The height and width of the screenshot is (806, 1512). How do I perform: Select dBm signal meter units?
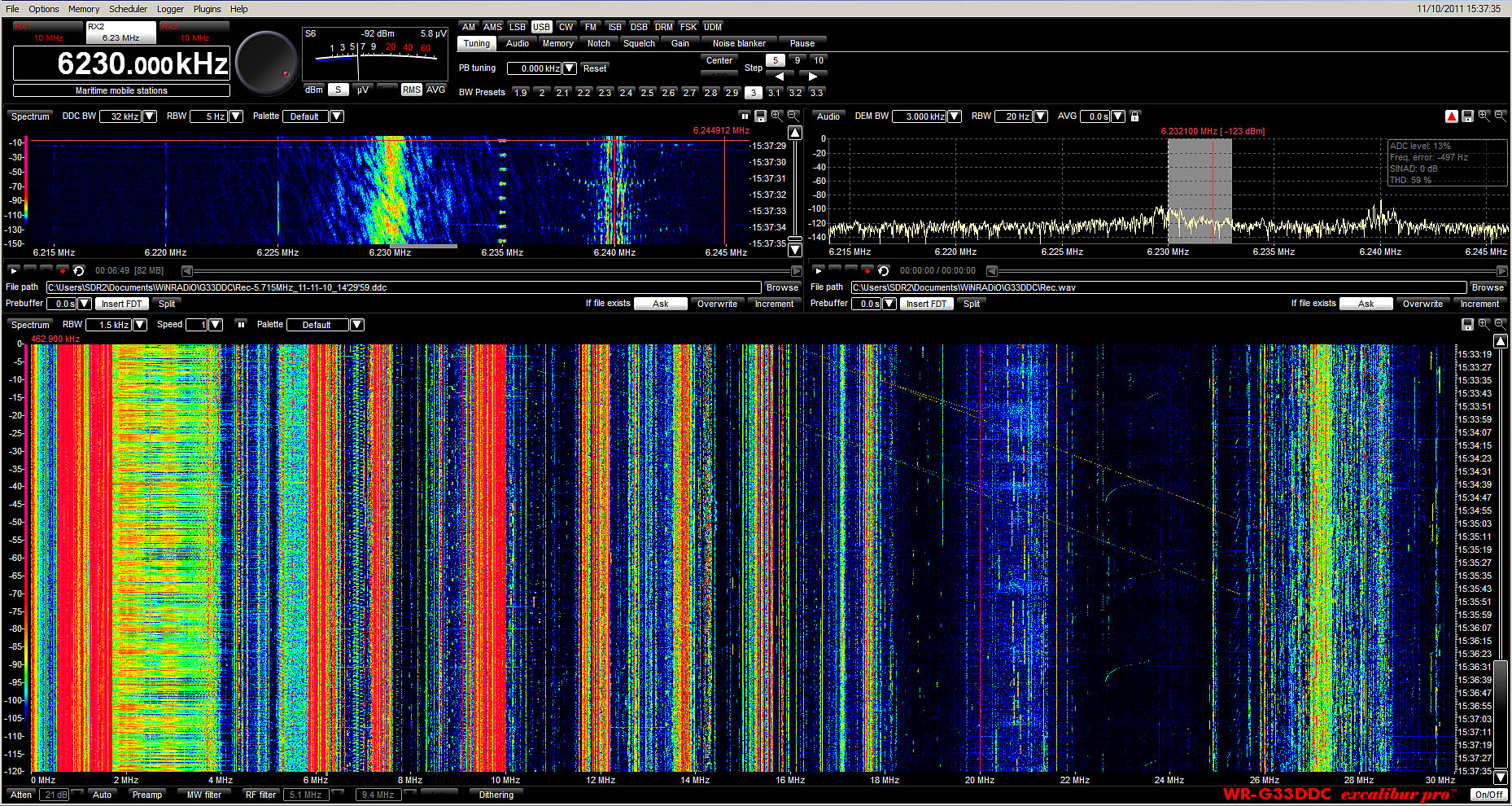[313, 90]
